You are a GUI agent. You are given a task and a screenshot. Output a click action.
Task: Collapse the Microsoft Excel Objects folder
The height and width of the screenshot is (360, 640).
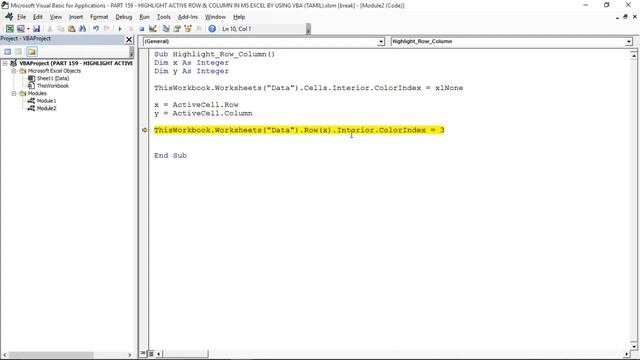pos(13,71)
